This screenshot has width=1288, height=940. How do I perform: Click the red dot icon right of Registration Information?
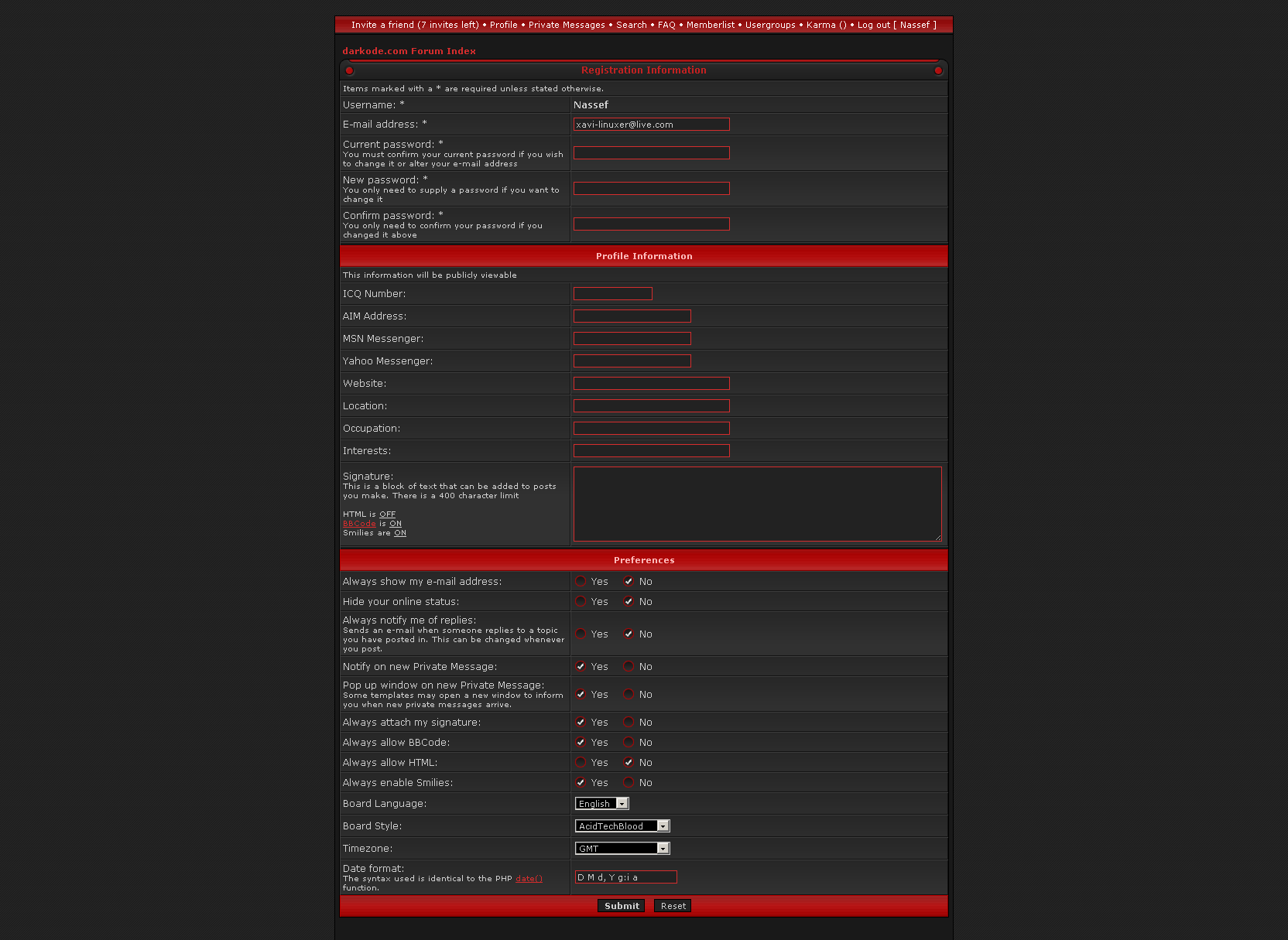pyautogui.click(x=938, y=70)
